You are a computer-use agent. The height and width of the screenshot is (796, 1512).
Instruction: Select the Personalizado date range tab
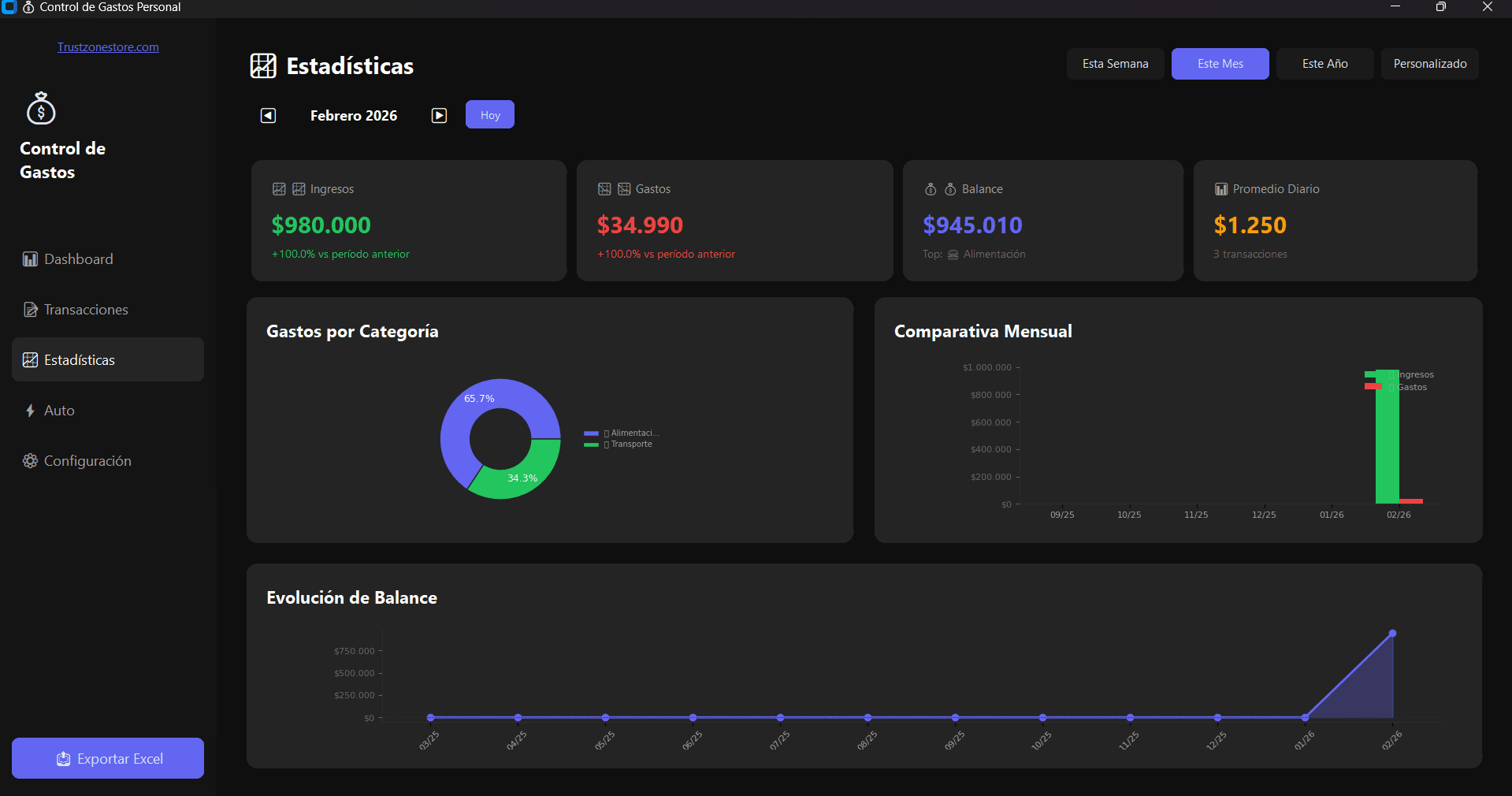(x=1429, y=63)
